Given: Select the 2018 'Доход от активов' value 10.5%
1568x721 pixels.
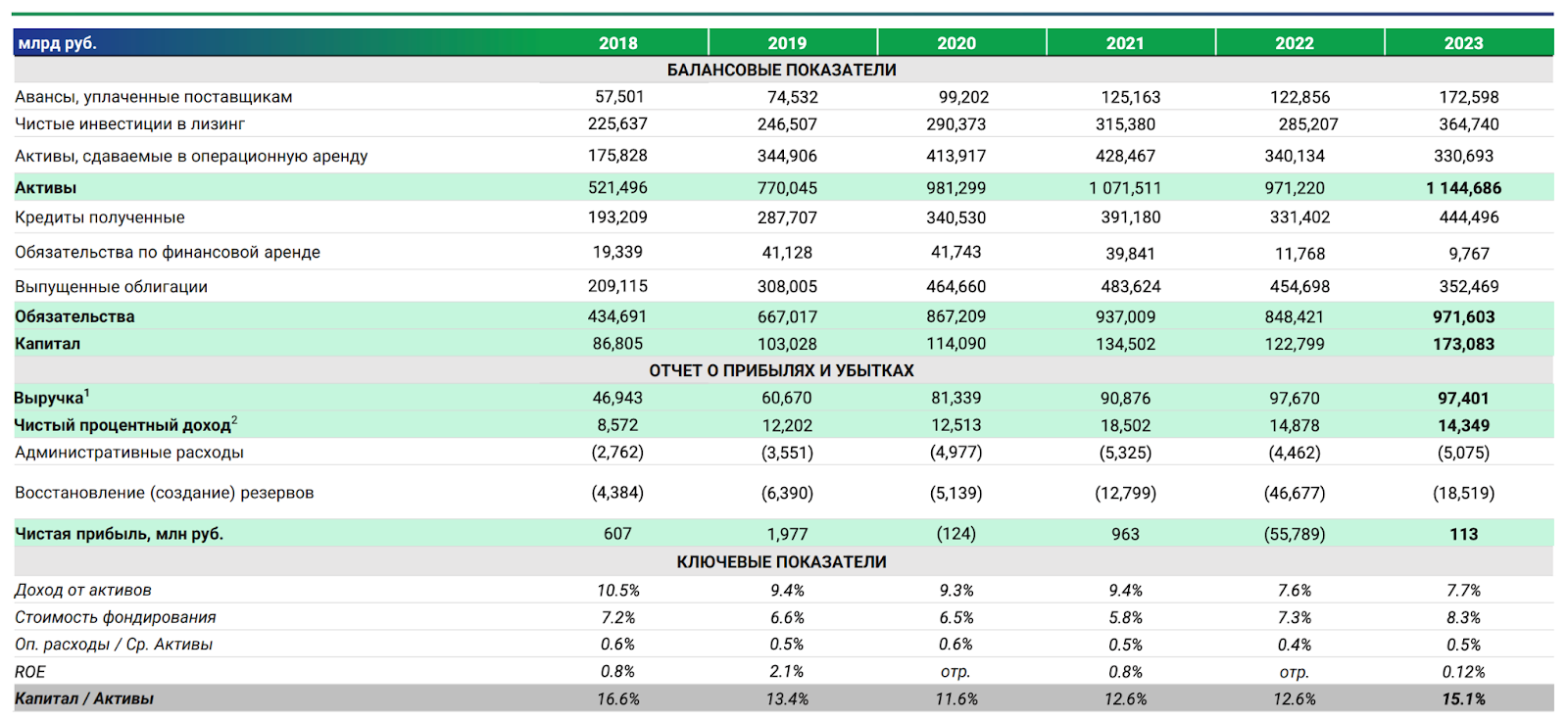Looking at the screenshot, I should [x=617, y=590].
